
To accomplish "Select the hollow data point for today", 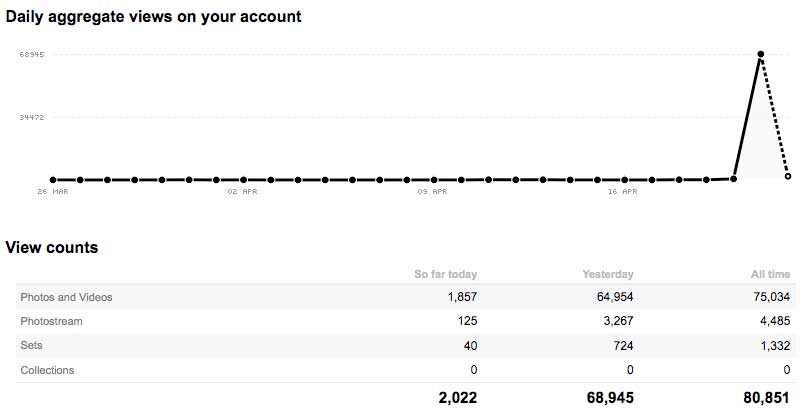I will pyautogui.click(x=788, y=177).
